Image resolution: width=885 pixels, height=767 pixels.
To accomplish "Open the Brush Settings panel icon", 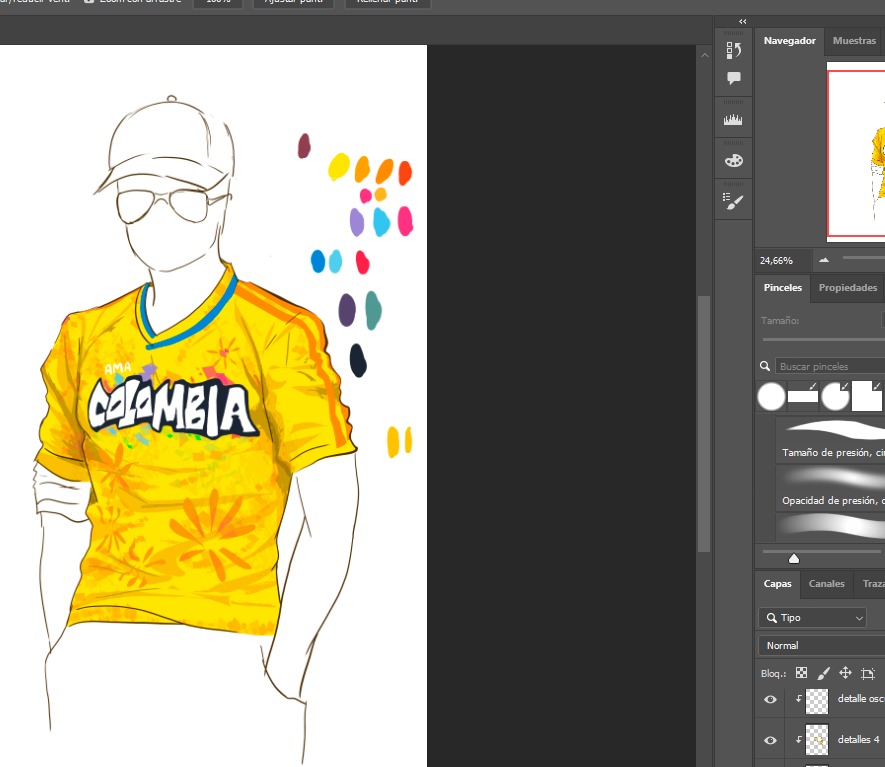I will (x=733, y=201).
